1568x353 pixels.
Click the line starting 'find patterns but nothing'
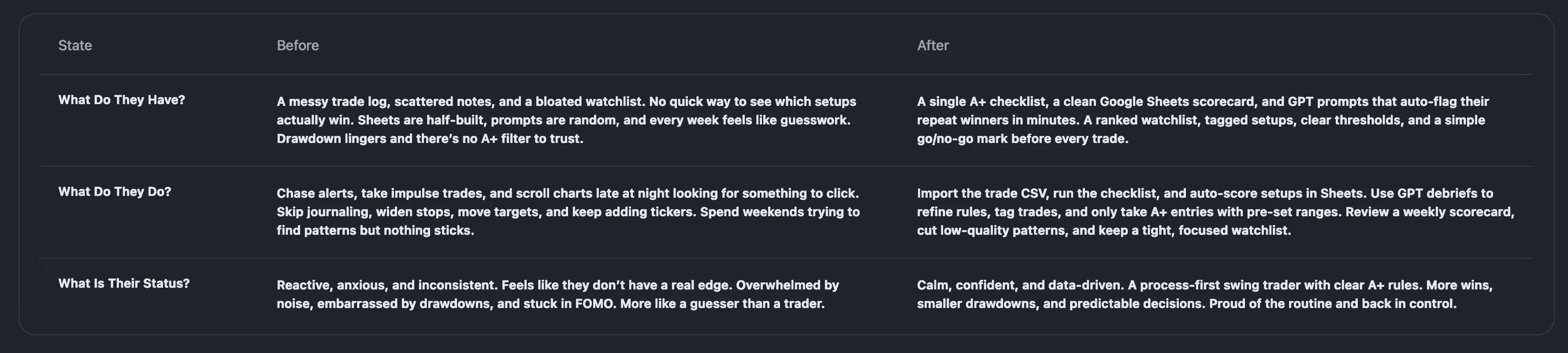(375, 230)
